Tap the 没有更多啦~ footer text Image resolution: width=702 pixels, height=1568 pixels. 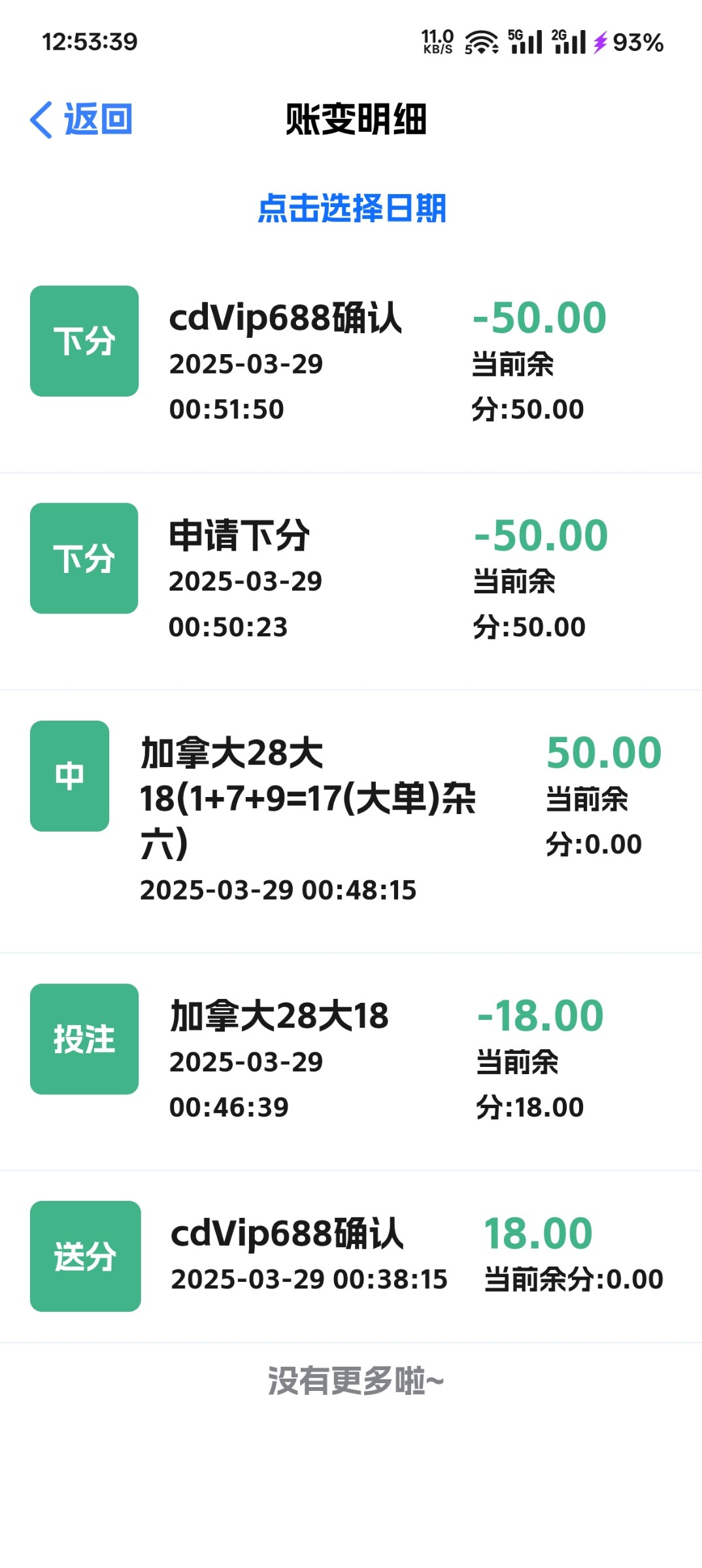[x=356, y=1380]
